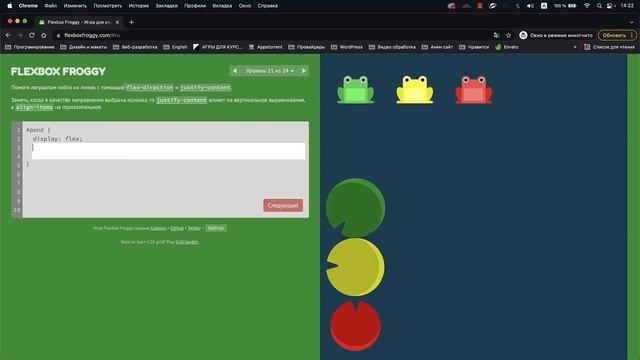Screen dimensions: 640x360
Task: Open the Провайдеры bookmarks folder
Action: coord(307,47)
